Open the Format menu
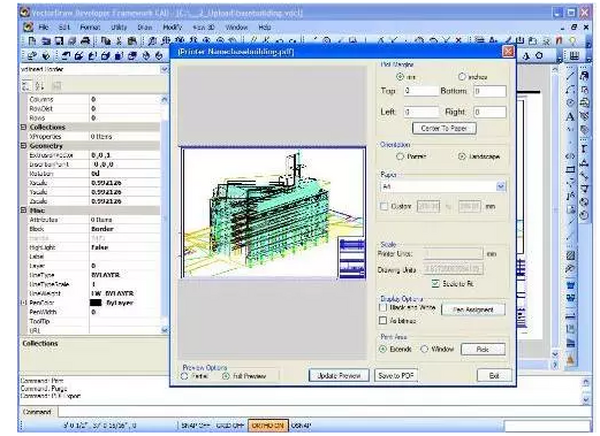Screen dimensions: 600x436 tap(90, 27)
